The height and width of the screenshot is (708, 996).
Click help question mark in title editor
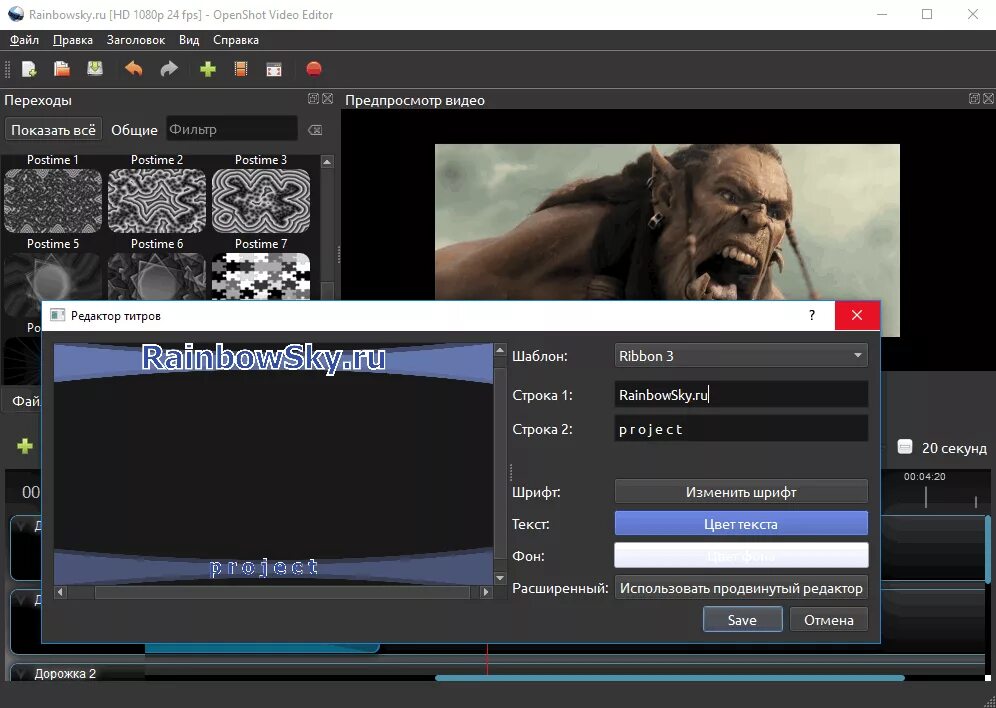point(812,316)
